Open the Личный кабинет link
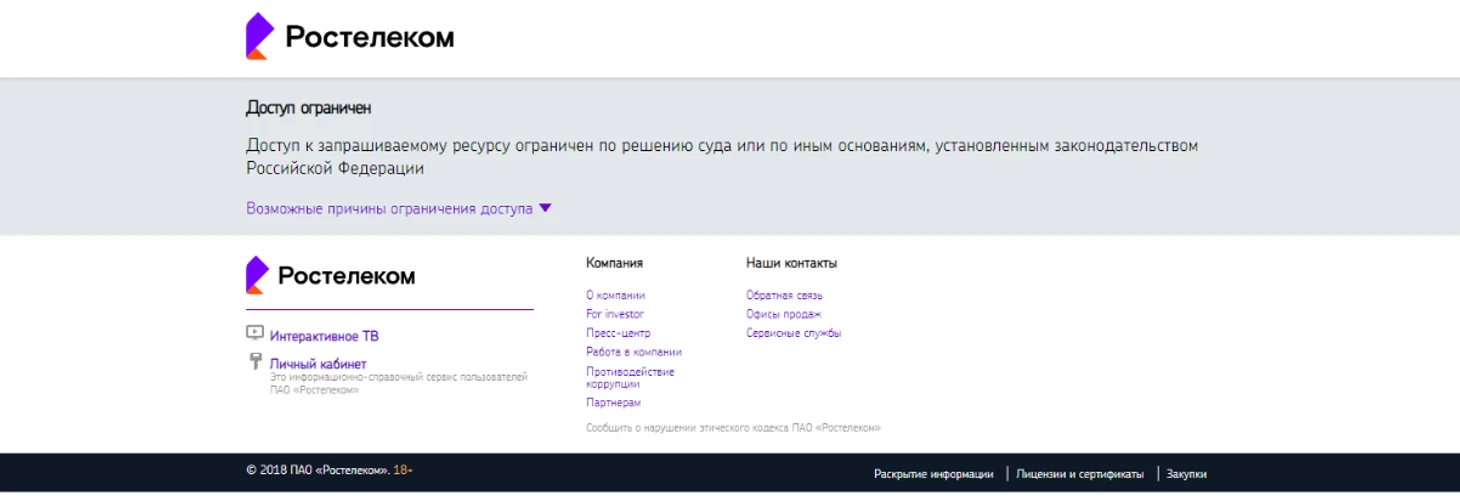This screenshot has height=496, width=1460. 318,364
